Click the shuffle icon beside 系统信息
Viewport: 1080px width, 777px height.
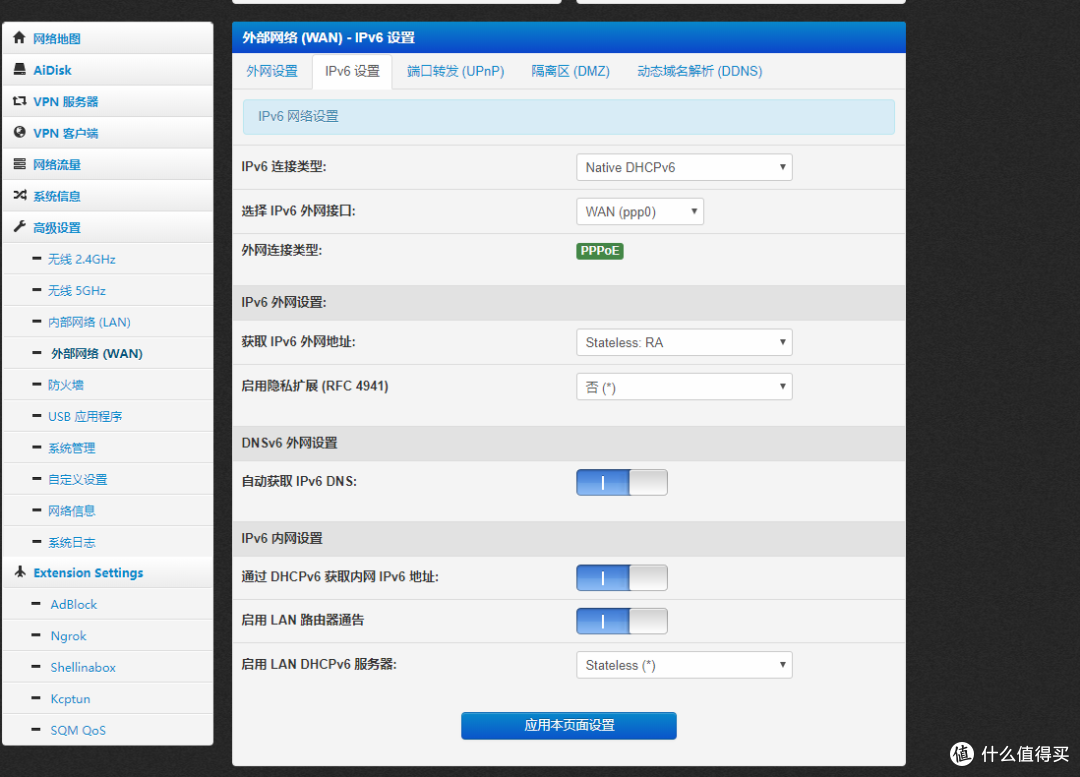coord(19,196)
